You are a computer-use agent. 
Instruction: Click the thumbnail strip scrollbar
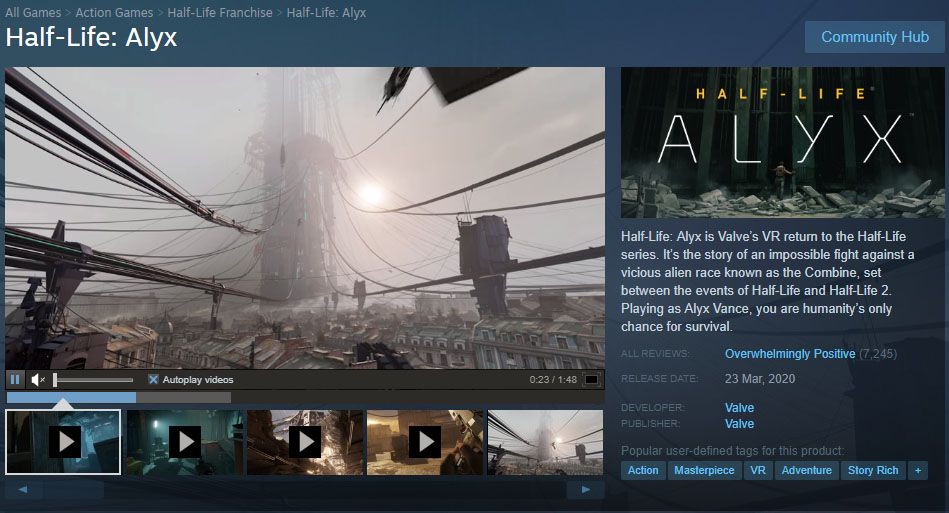[x=304, y=489]
